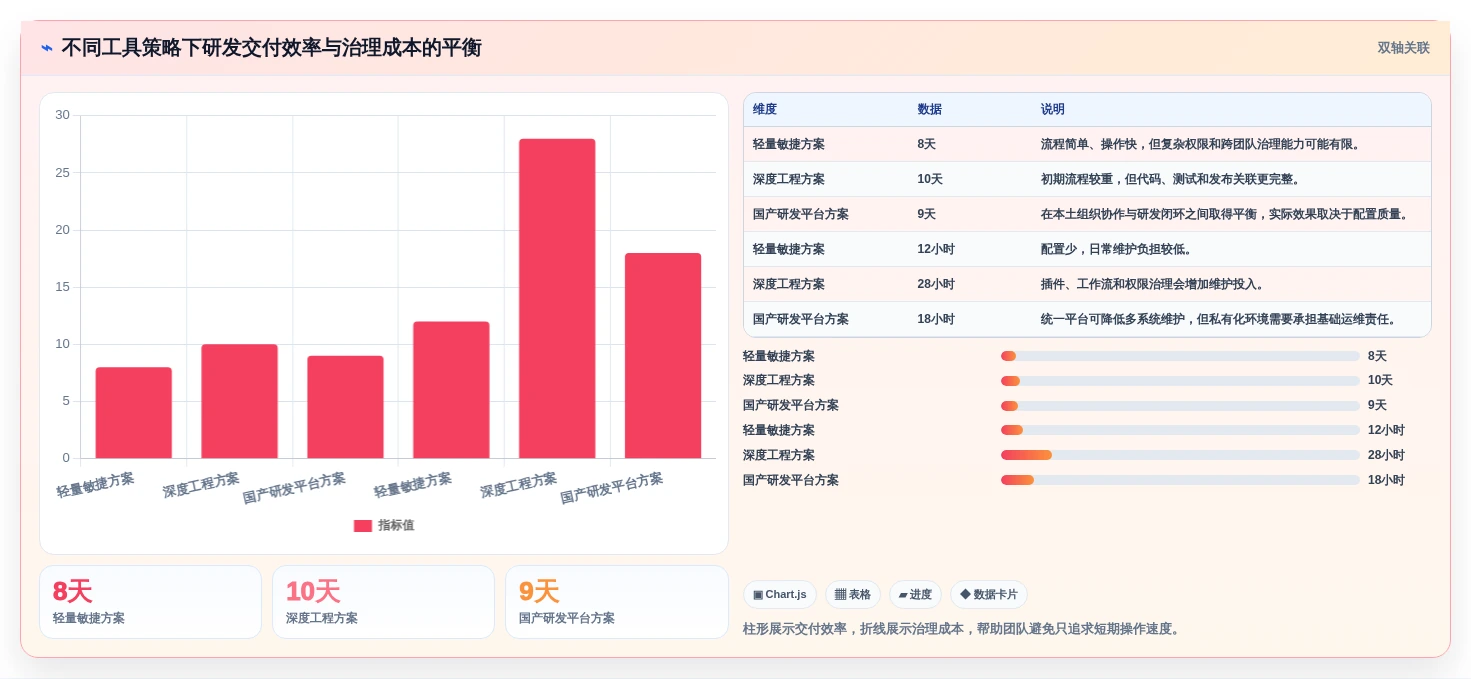Click the 25 label on the y-axis
Screen dimensions: 1471x679
[x=62, y=172]
